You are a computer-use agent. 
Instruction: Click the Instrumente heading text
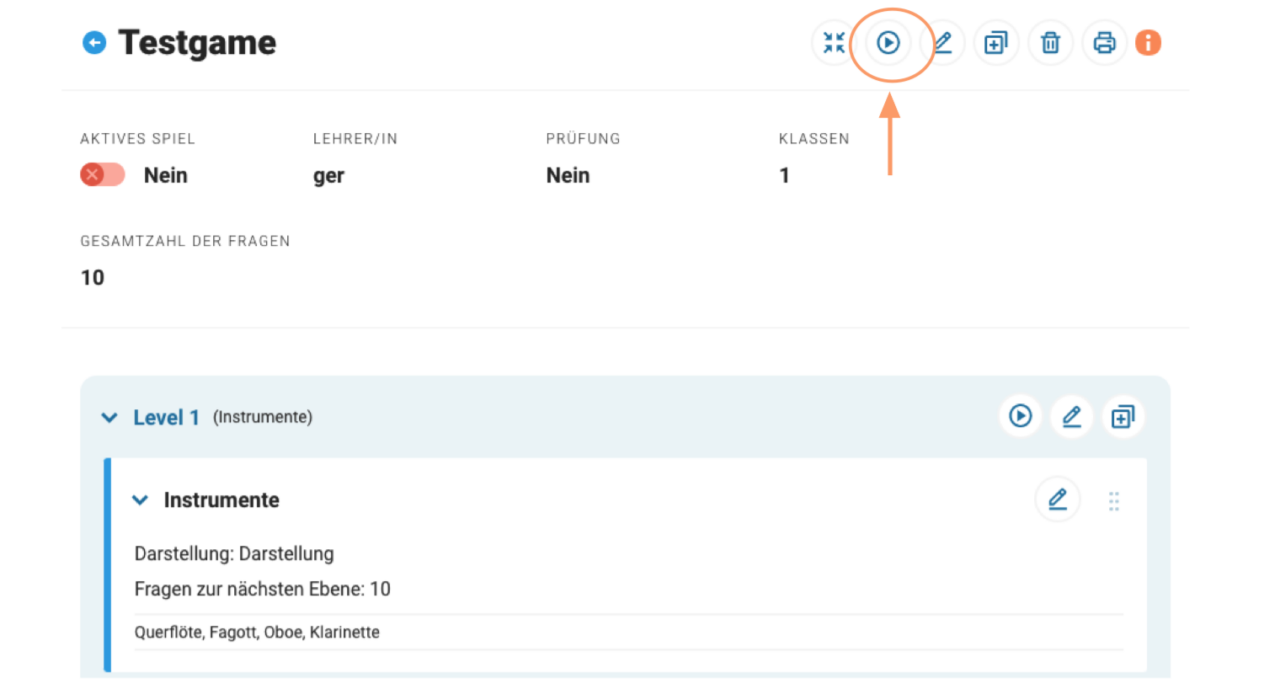pos(221,500)
